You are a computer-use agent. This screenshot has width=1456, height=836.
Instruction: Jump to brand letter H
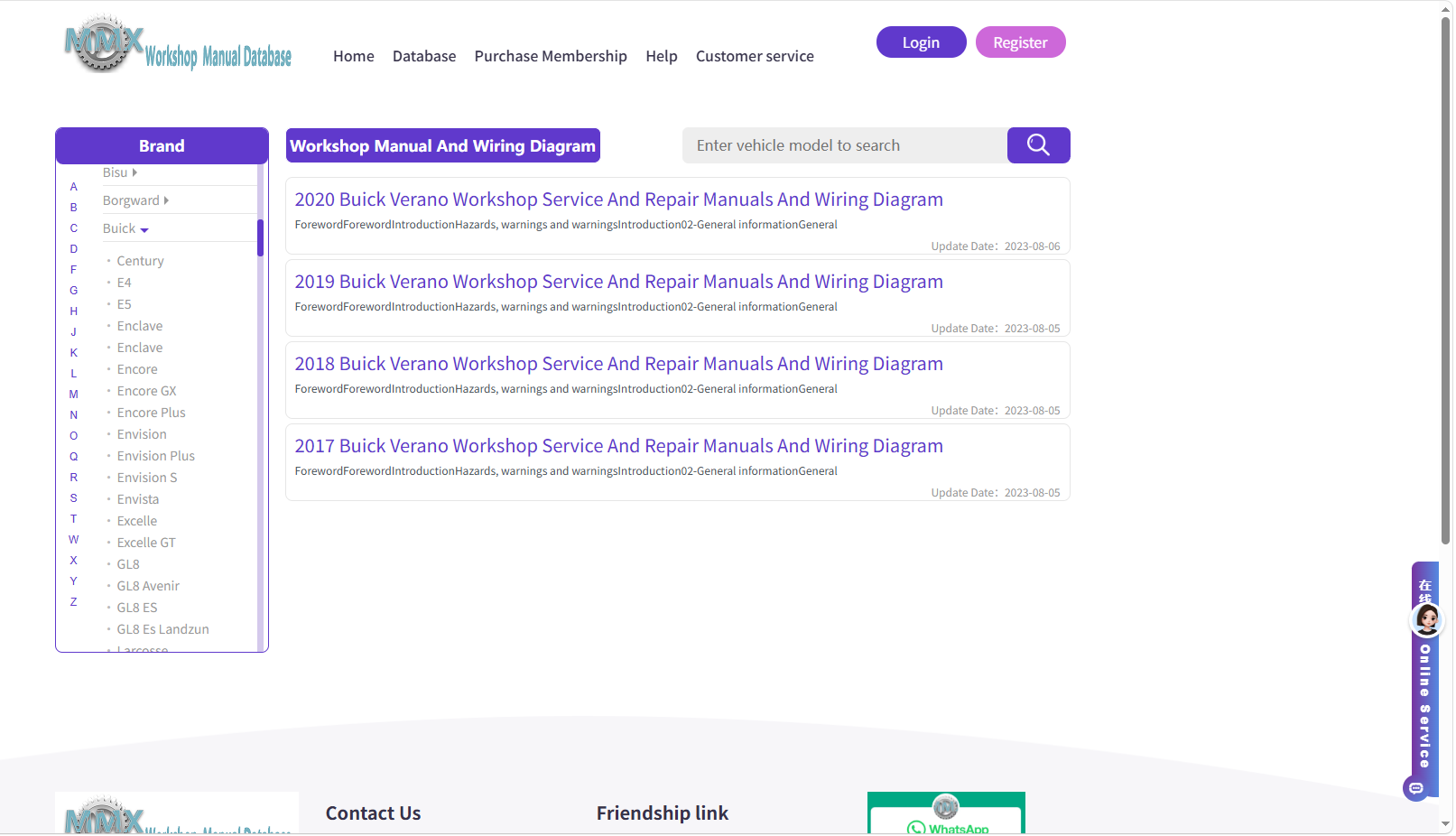(74, 311)
